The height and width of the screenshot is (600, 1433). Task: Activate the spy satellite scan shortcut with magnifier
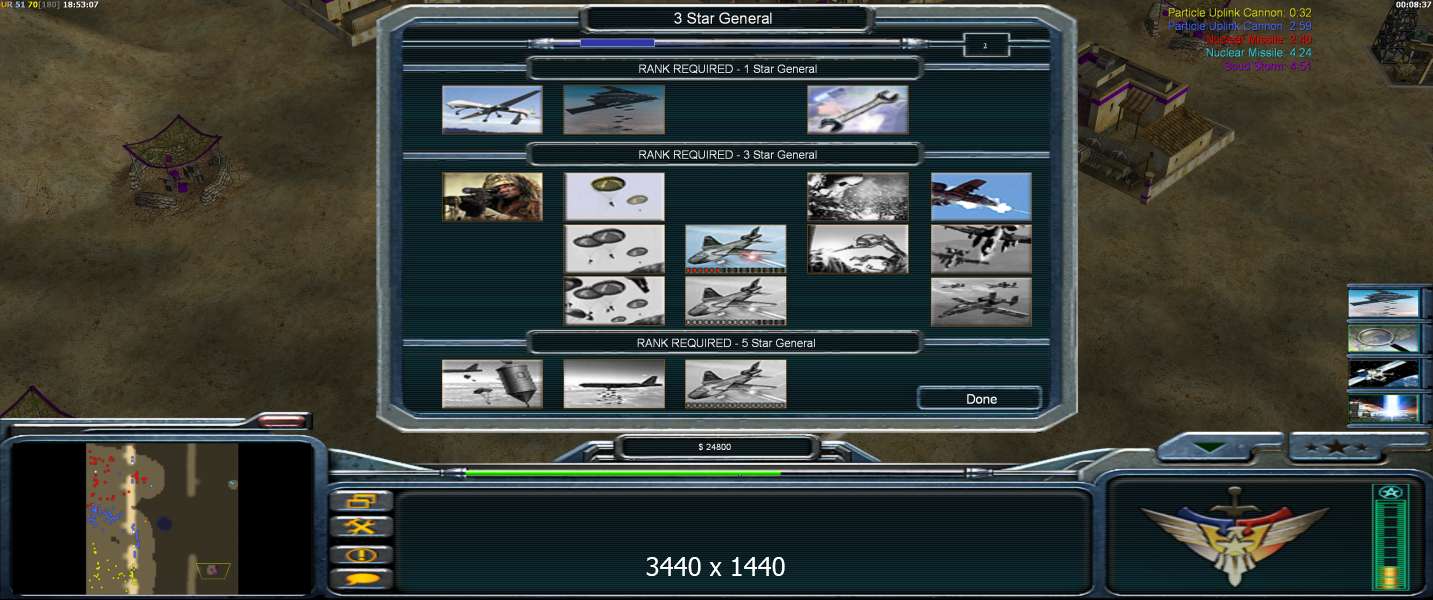tap(1384, 338)
